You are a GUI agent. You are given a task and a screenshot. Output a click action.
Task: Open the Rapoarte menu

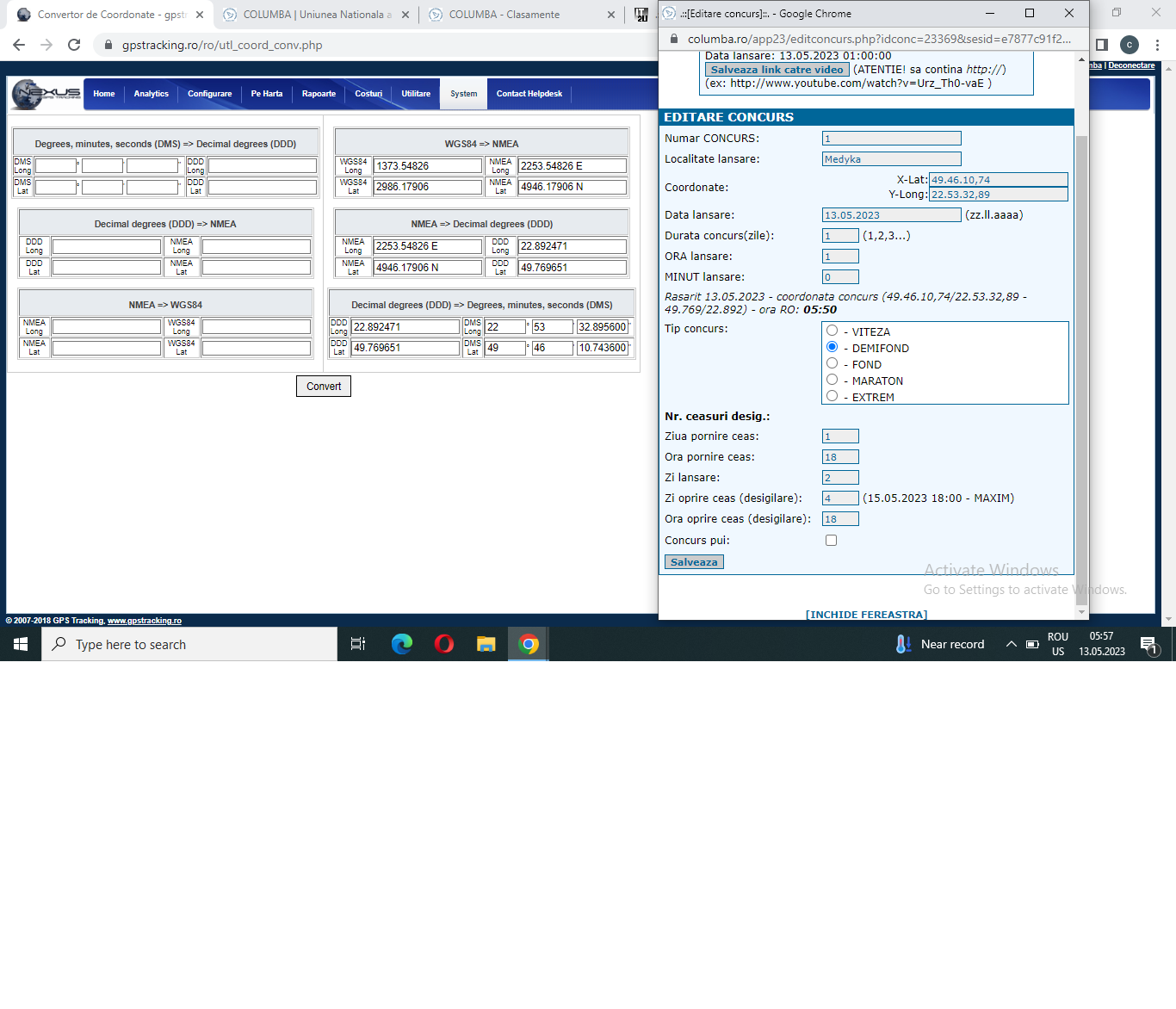click(319, 94)
